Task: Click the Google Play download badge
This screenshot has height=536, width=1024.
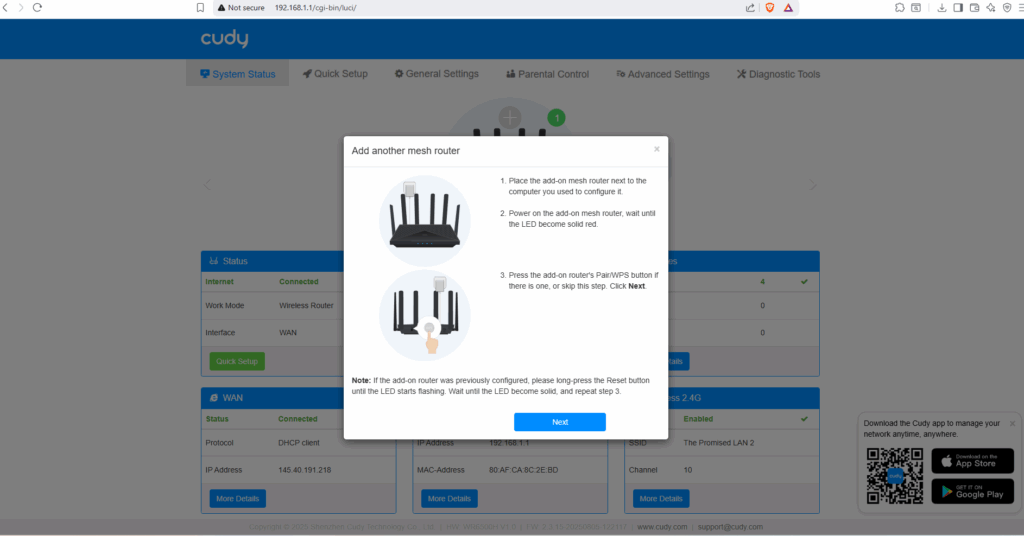Action: pyautogui.click(x=972, y=491)
